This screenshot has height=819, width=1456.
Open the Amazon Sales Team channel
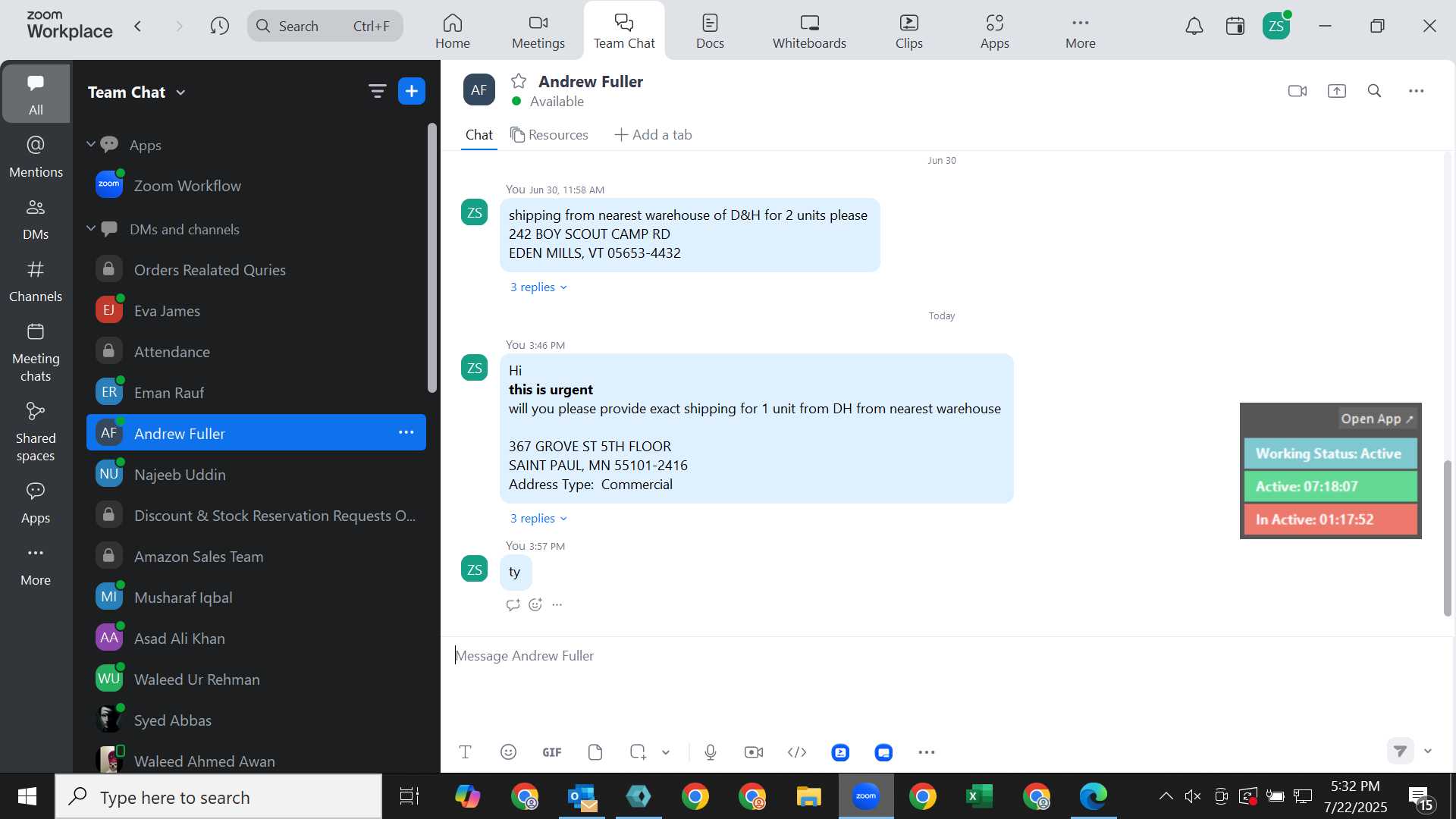pos(256,557)
